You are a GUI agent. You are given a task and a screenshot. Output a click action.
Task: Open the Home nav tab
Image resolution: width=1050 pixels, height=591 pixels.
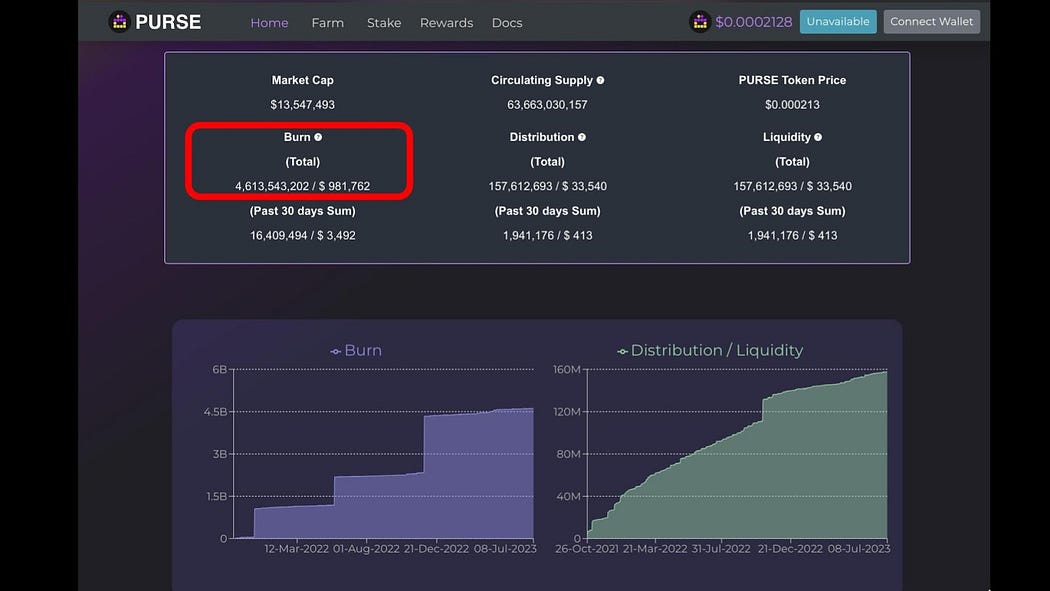(x=269, y=22)
